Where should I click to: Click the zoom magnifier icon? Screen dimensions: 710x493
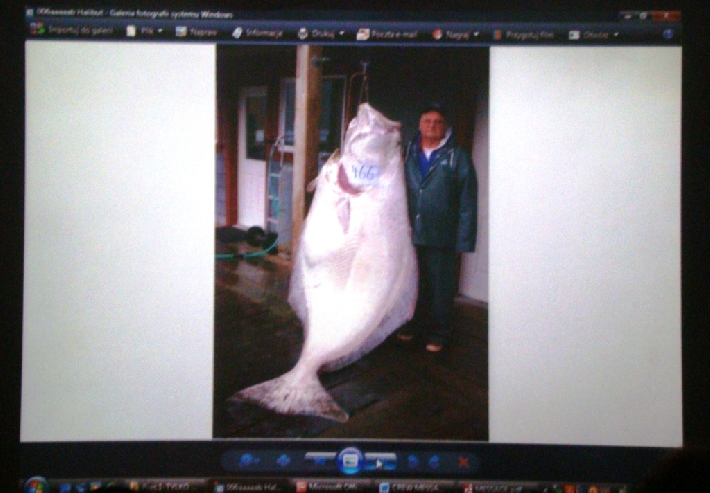pos(246,460)
